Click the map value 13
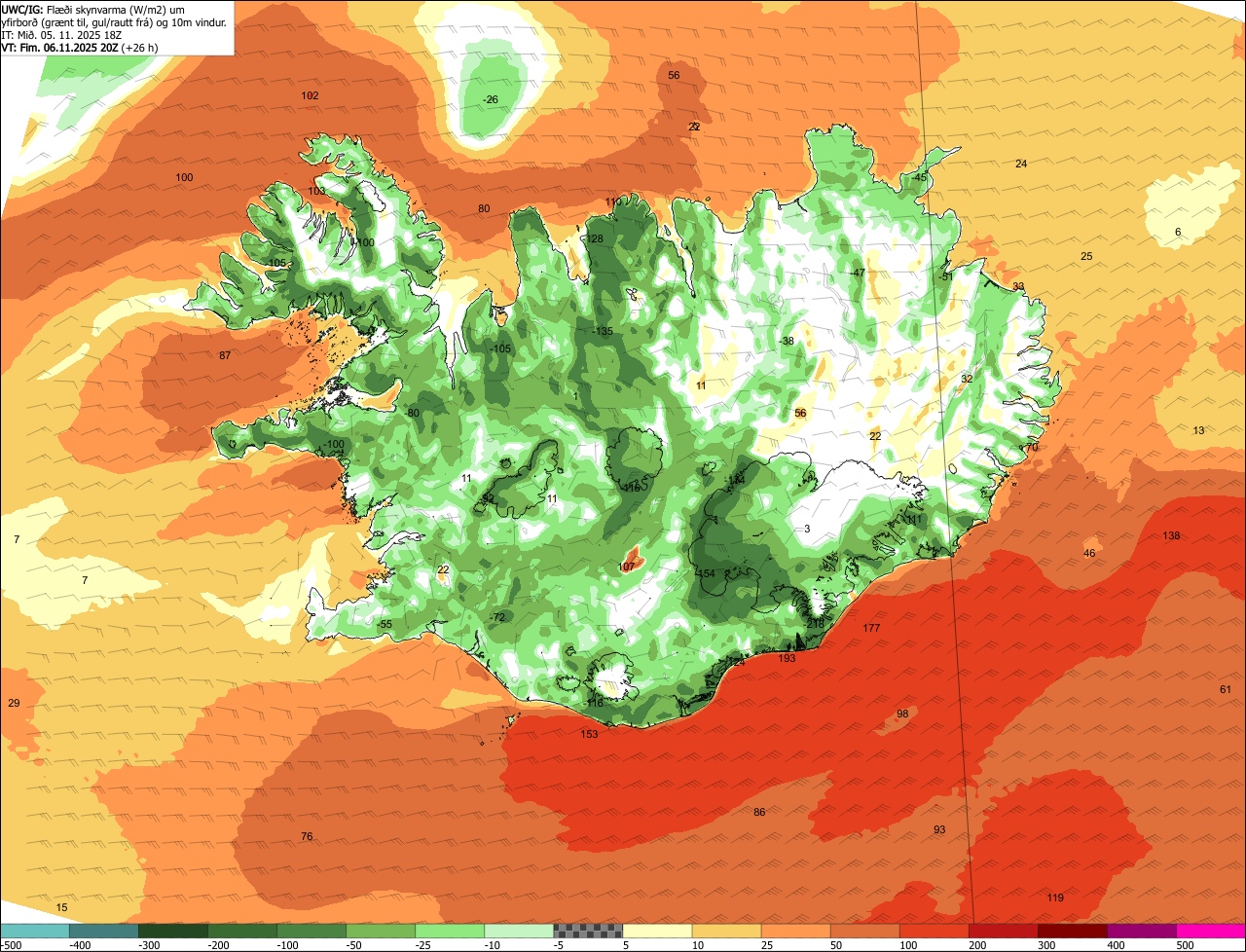 (1198, 430)
